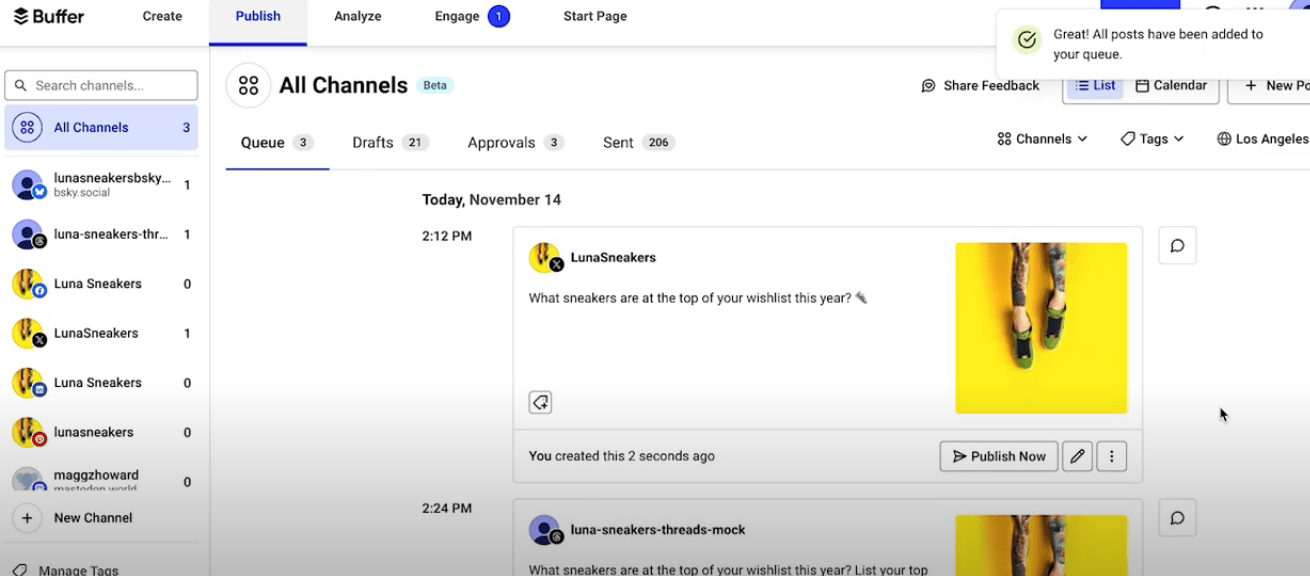
Task: Click the plus icon for New Channel
Action: coord(27,518)
